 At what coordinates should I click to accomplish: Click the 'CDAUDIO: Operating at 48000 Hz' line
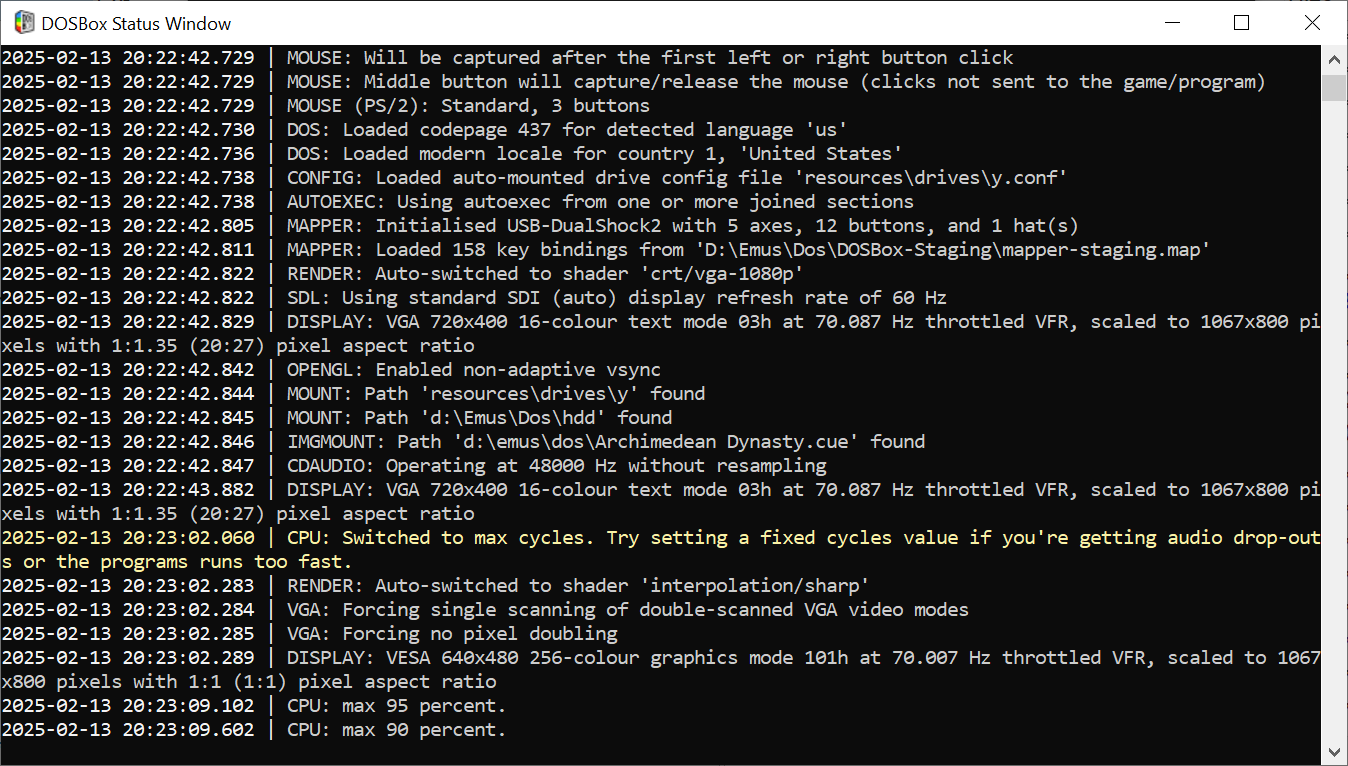coord(414,465)
